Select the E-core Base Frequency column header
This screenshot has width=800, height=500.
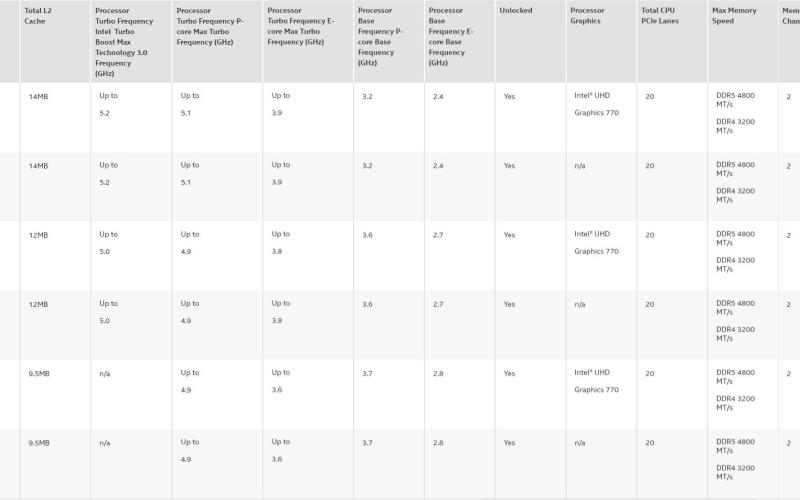pos(451,37)
